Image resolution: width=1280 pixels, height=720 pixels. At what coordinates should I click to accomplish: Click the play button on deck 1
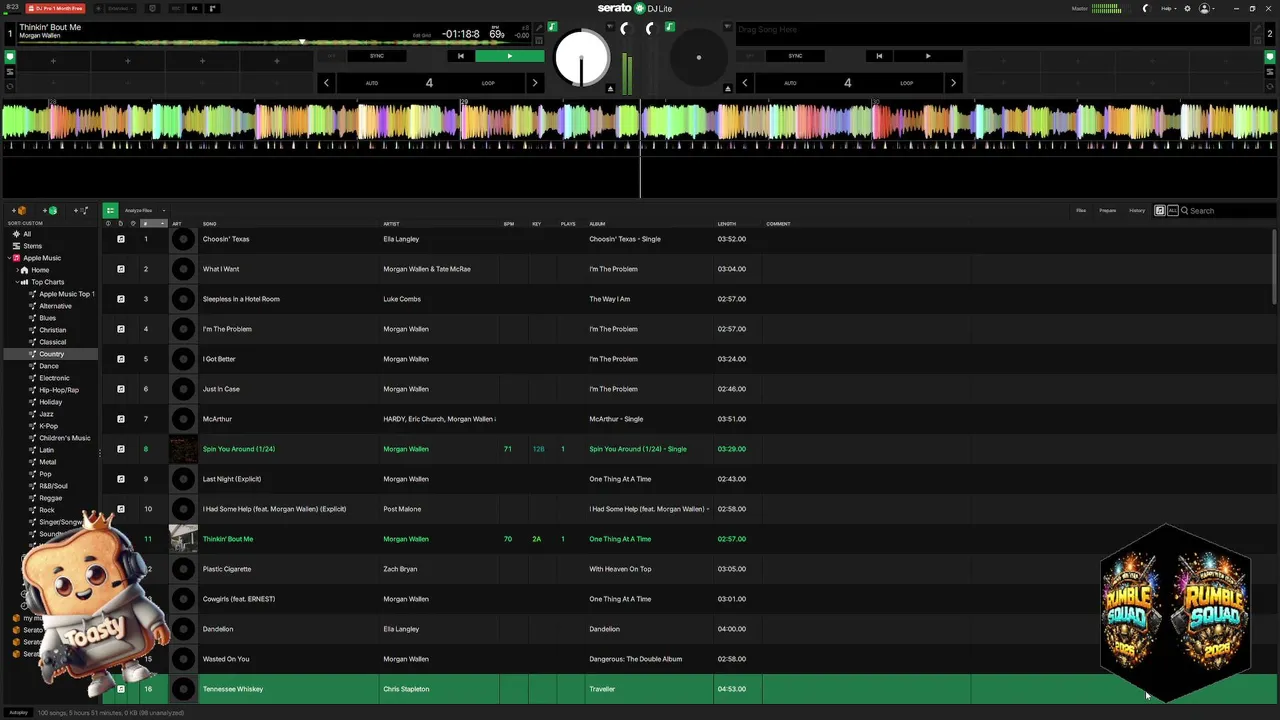coord(510,56)
